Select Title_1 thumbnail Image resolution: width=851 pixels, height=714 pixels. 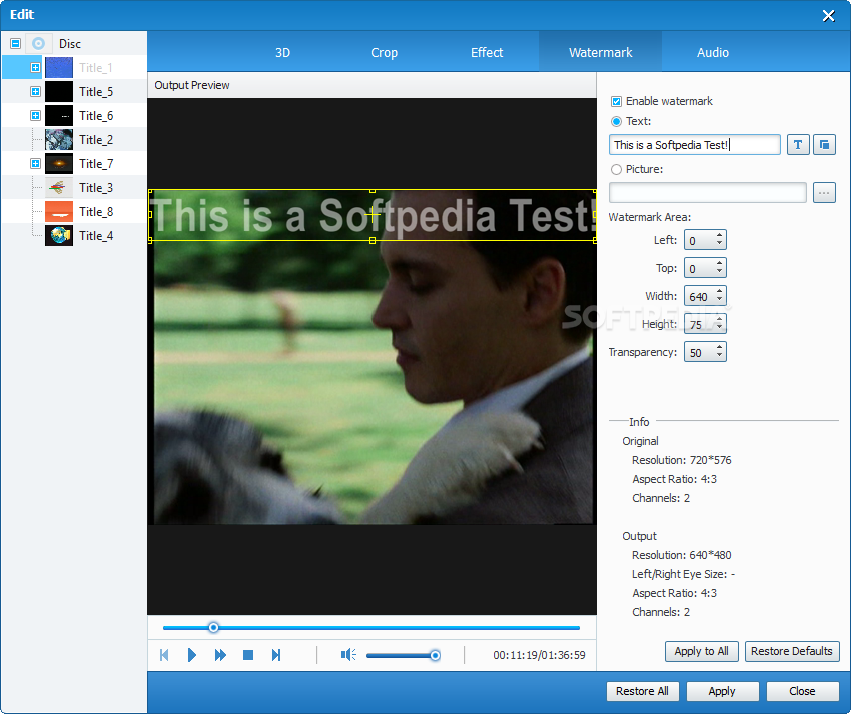point(59,68)
